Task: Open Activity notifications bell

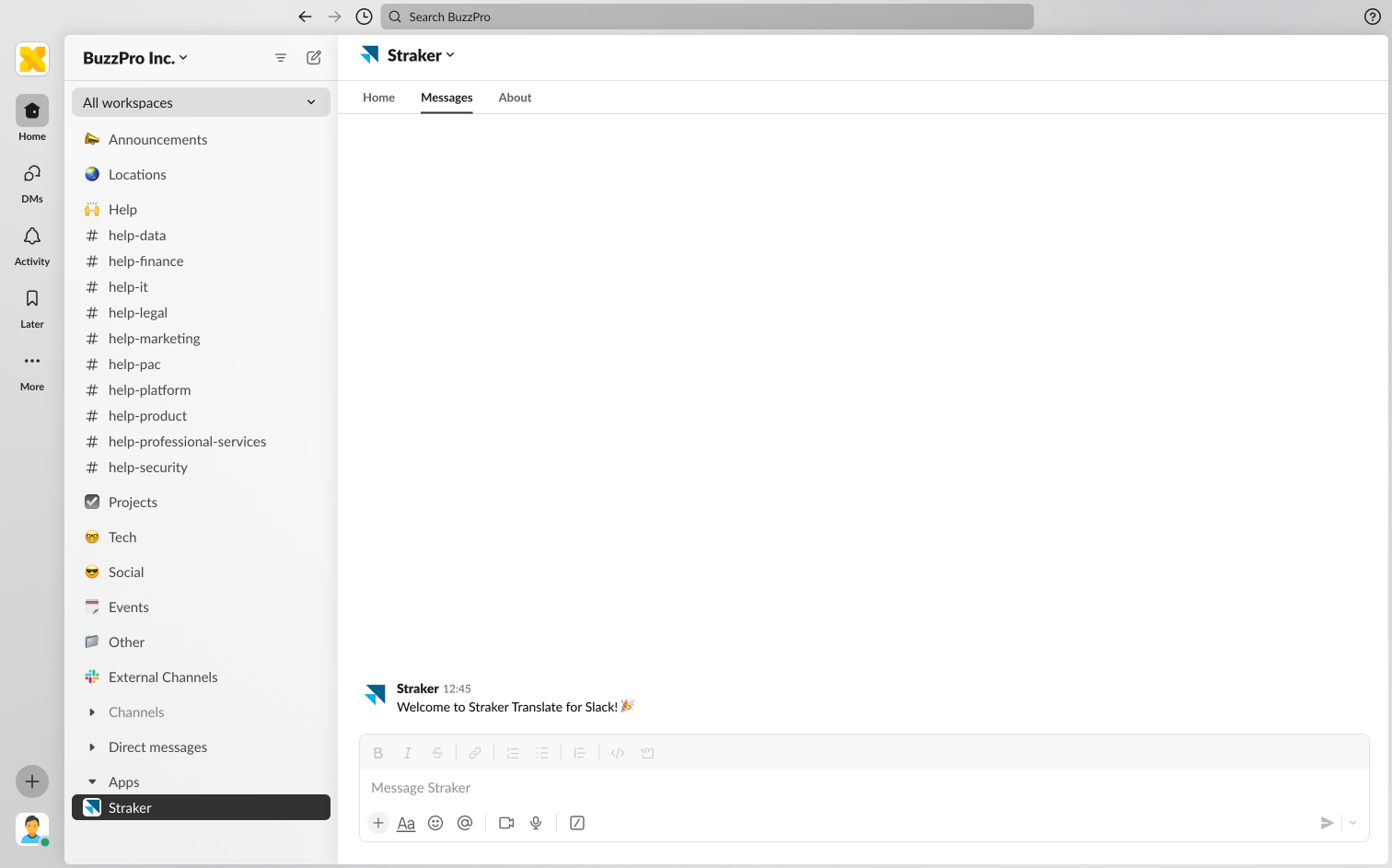Action: (x=32, y=245)
